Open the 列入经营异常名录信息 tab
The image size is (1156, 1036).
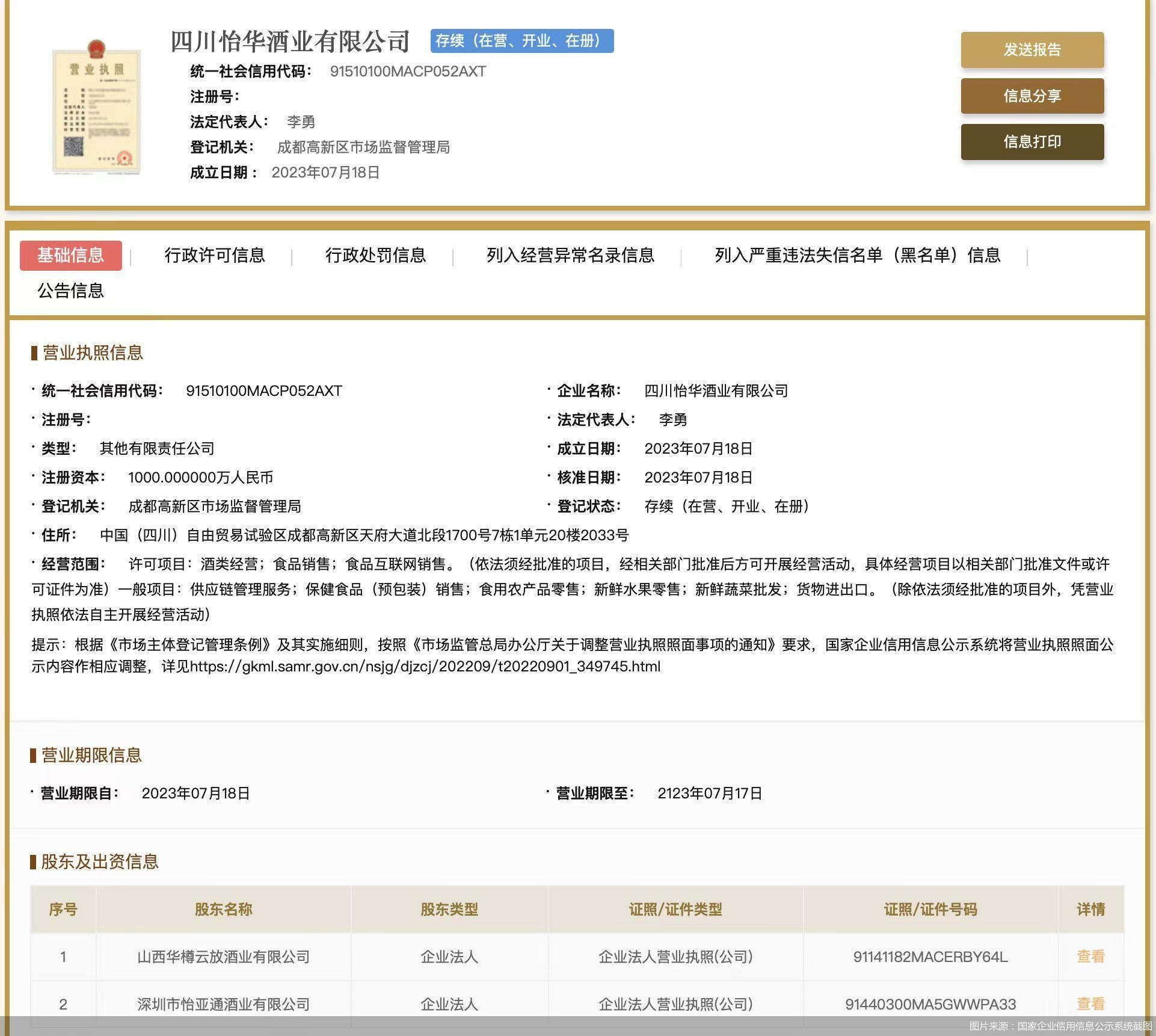pos(570,256)
